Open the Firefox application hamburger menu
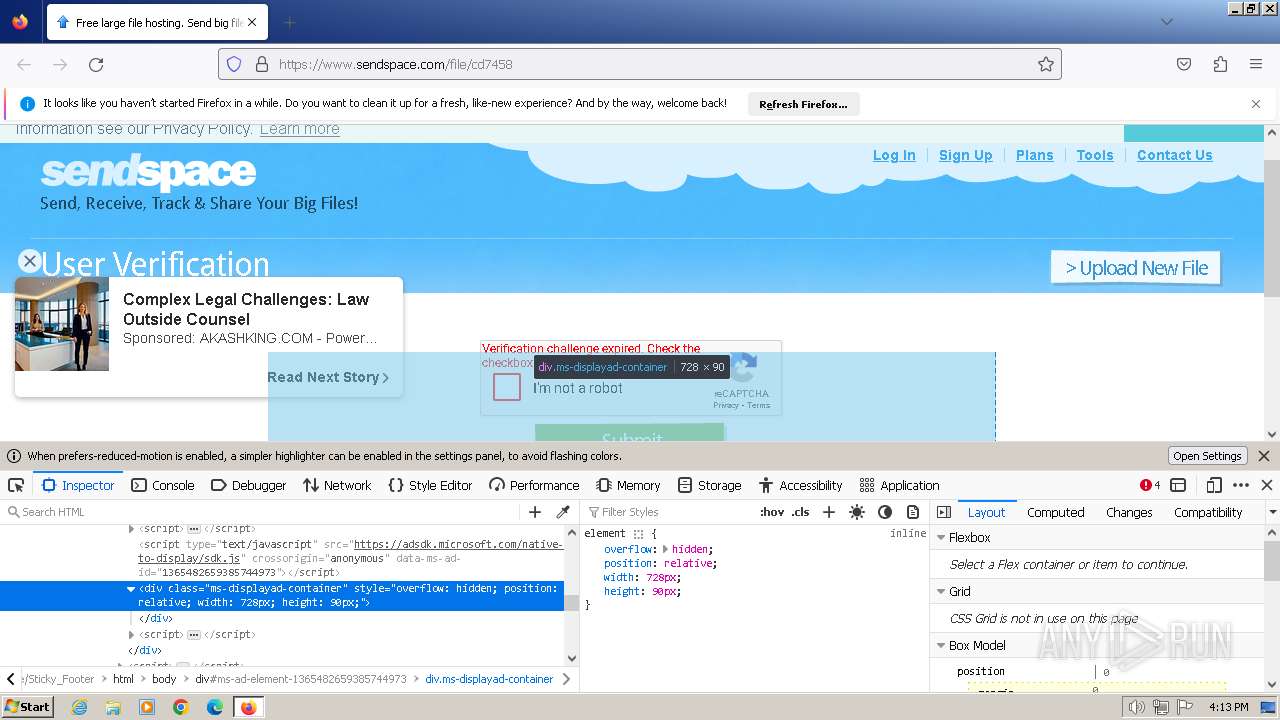The width and height of the screenshot is (1280, 720). pos(1256,64)
